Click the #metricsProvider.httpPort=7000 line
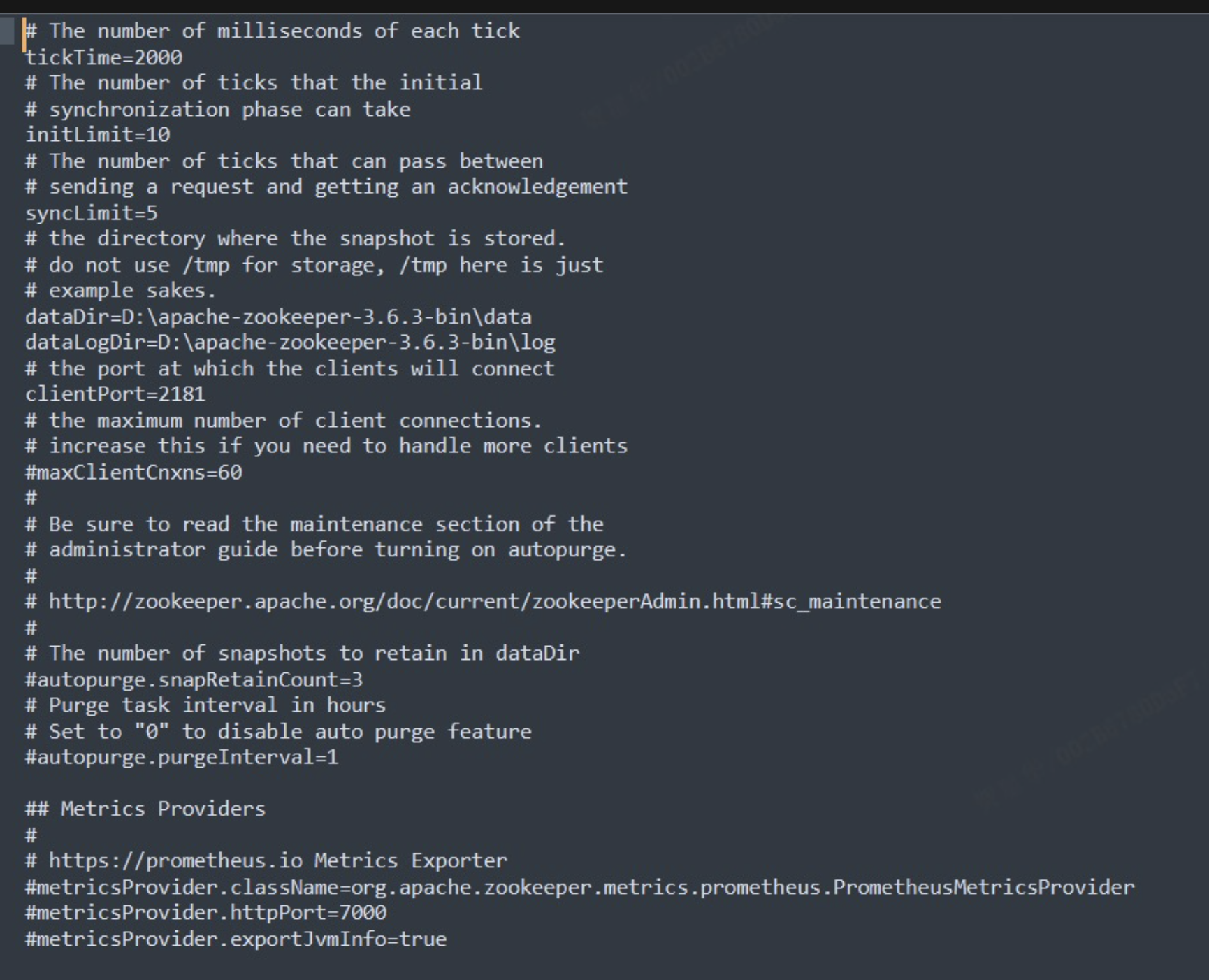Image resolution: width=1209 pixels, height=980 pixels. pos(205,913)
